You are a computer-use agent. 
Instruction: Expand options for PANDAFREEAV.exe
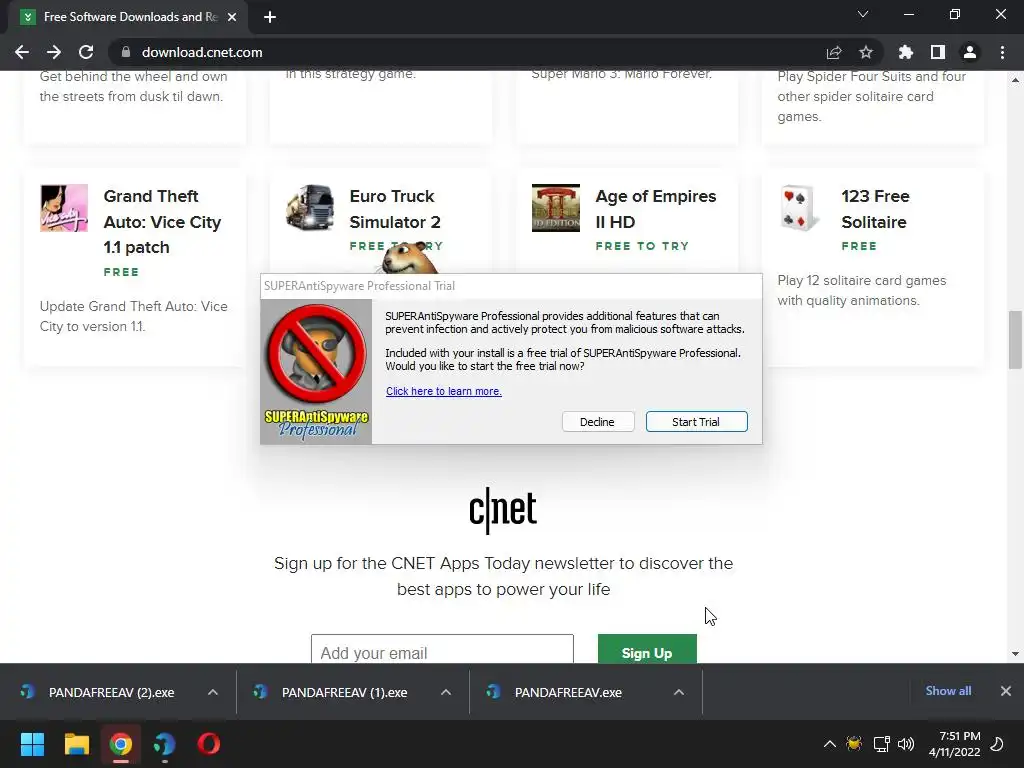coord(679,692)
